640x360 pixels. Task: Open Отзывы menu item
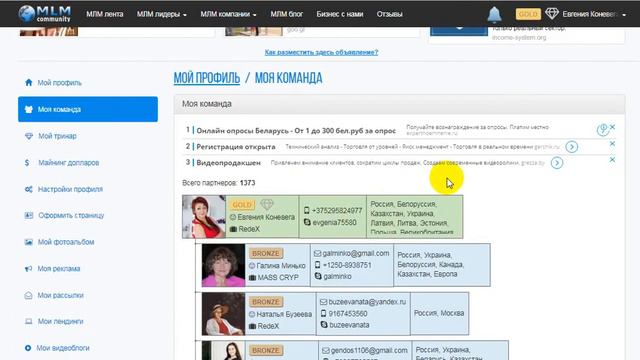tap(389, 14)
